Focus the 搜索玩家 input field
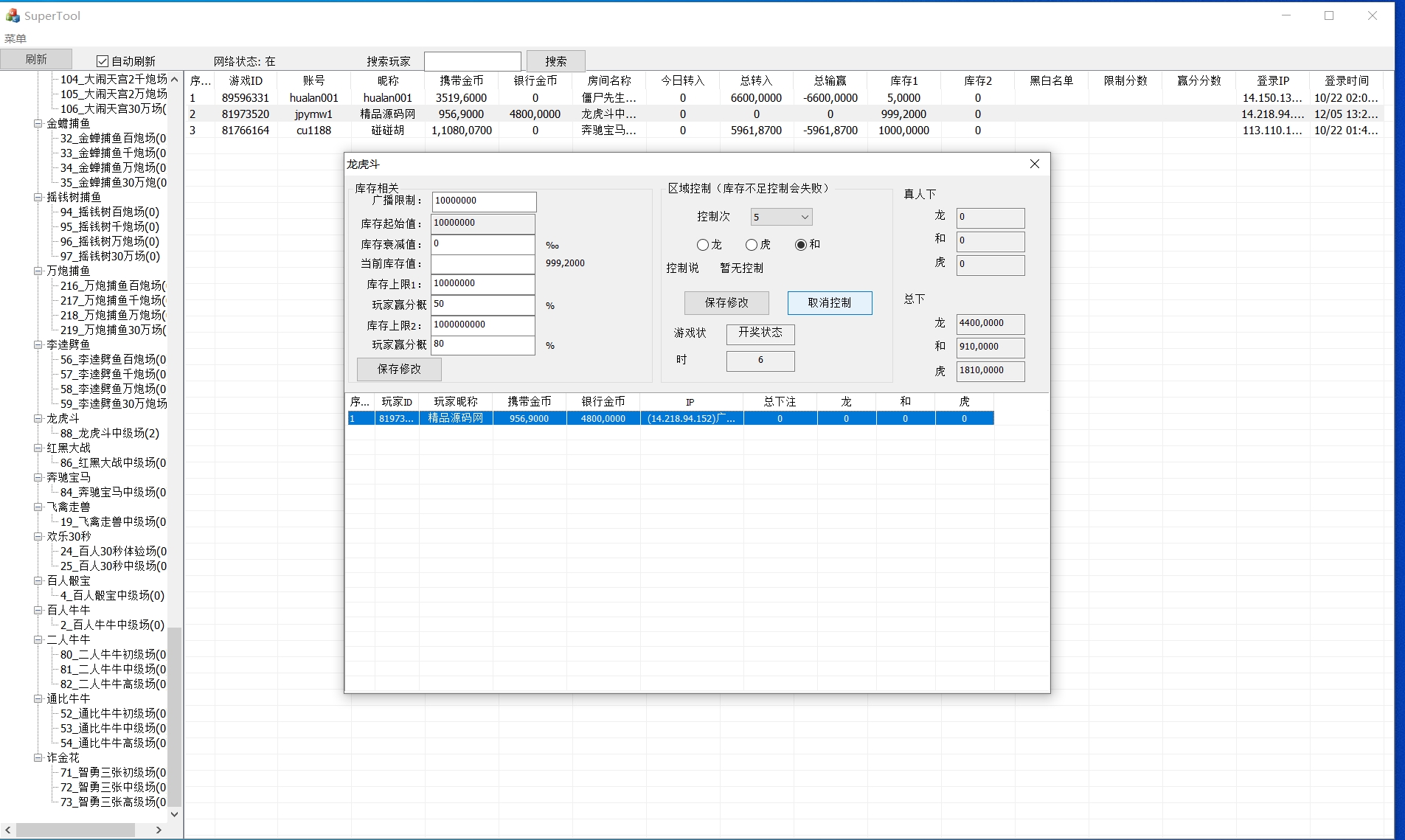This screenshot has height=840, width=1405. click(472, 61)
